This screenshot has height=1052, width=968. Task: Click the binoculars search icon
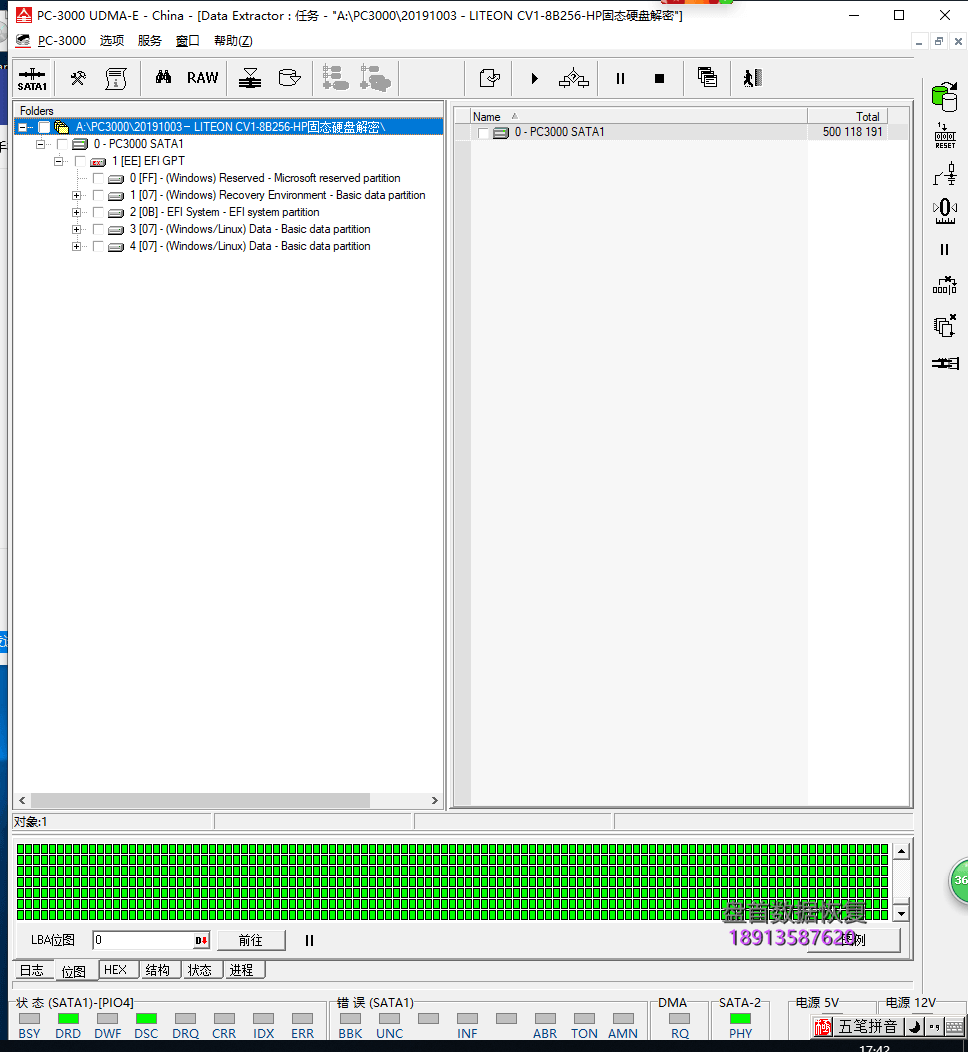[163, 78]
